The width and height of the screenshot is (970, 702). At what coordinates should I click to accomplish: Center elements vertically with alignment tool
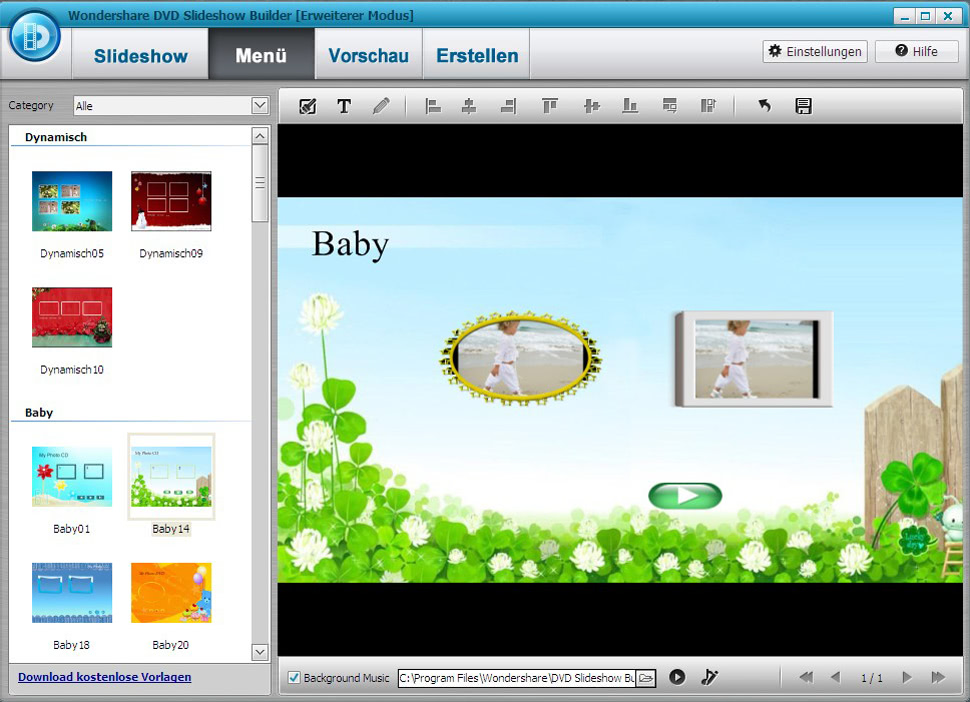tap(592, 105)
